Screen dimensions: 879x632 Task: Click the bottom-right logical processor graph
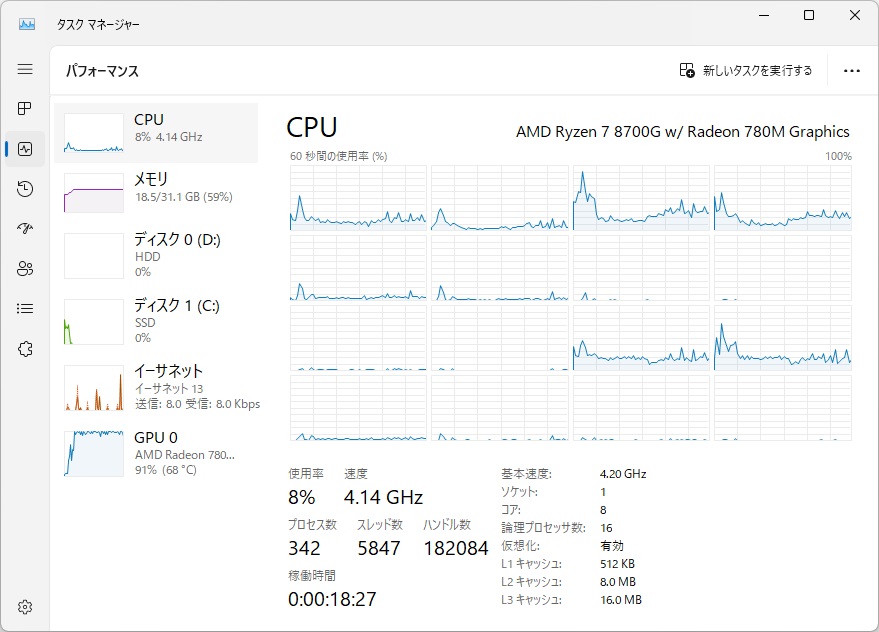tap(782, 408)
